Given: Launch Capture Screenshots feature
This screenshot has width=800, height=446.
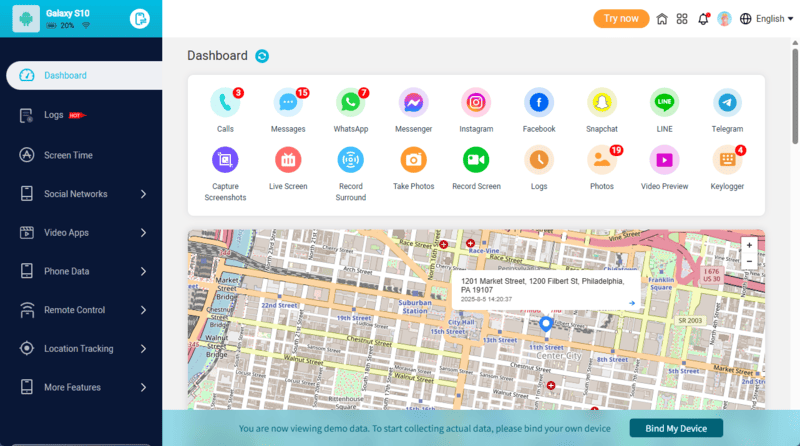Looking at the screenshot, I should pyautogui.click(x=225, y=160).
